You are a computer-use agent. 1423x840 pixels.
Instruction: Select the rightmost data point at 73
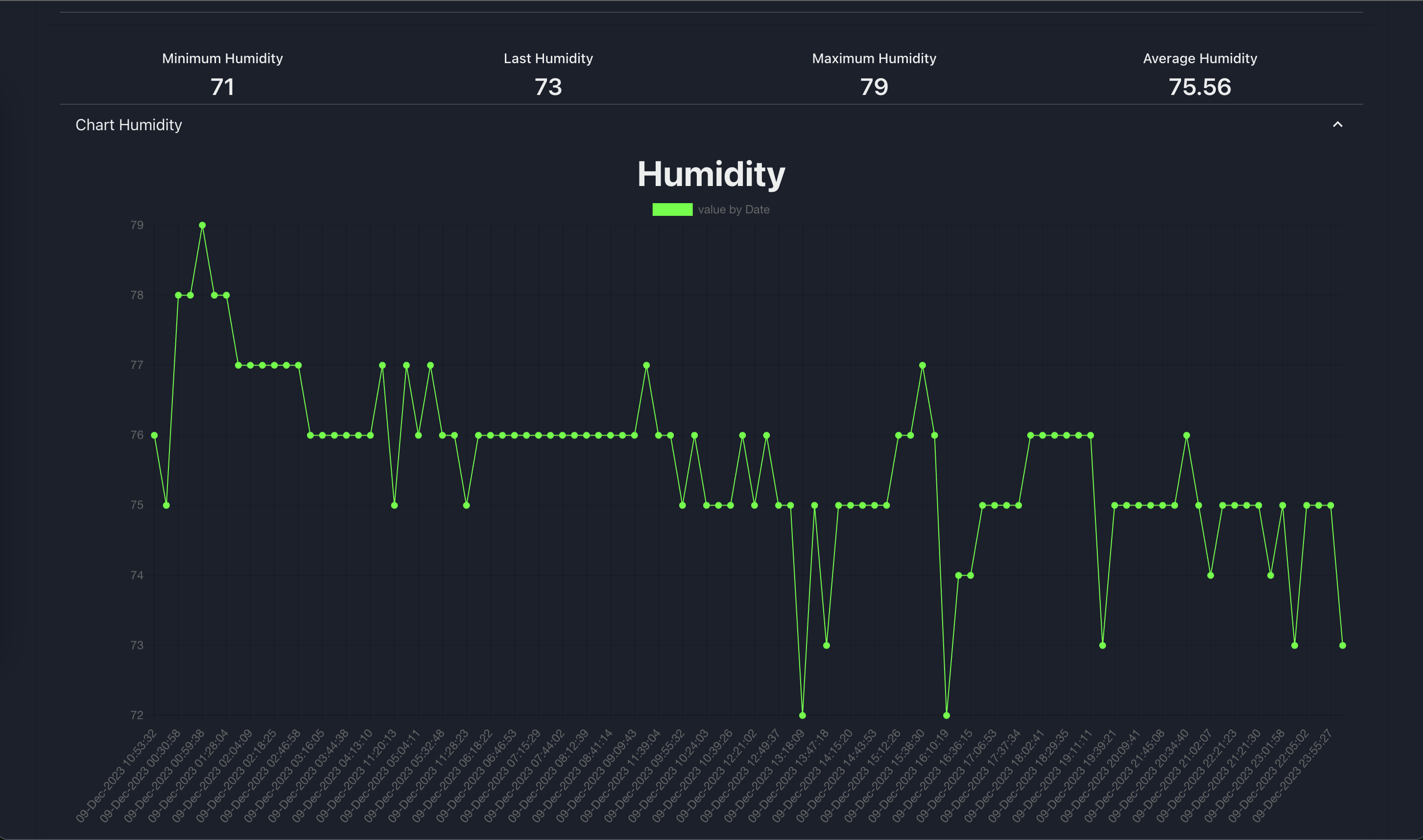coord(1342,645)
